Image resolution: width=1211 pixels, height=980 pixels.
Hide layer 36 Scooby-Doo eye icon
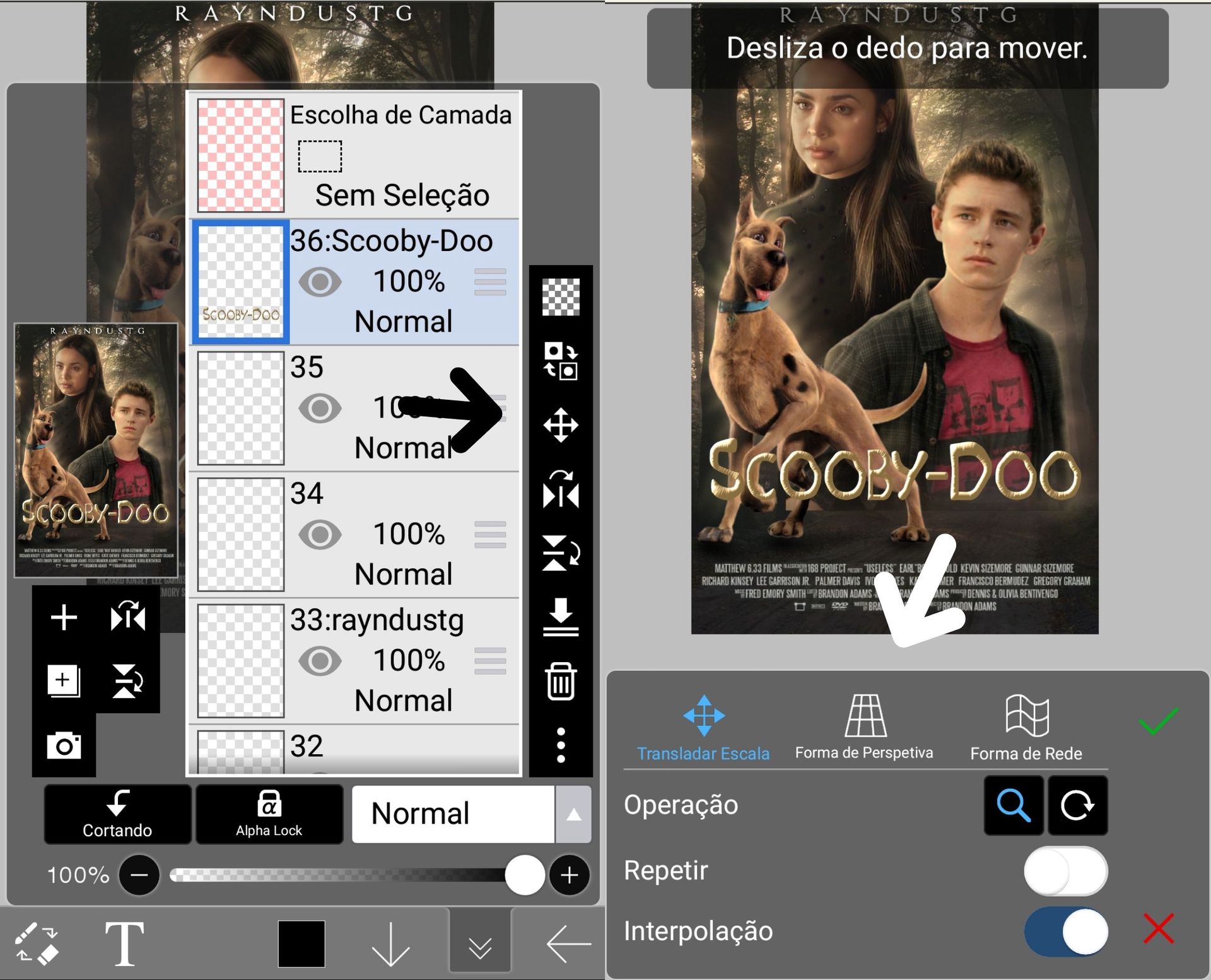click(x=320, y=282)
